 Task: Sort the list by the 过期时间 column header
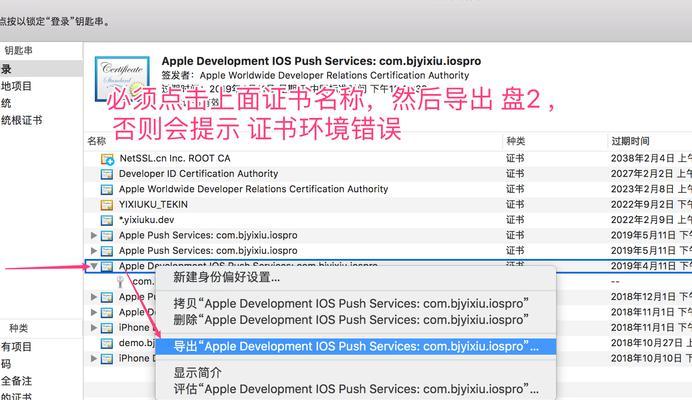coord(630,141)
